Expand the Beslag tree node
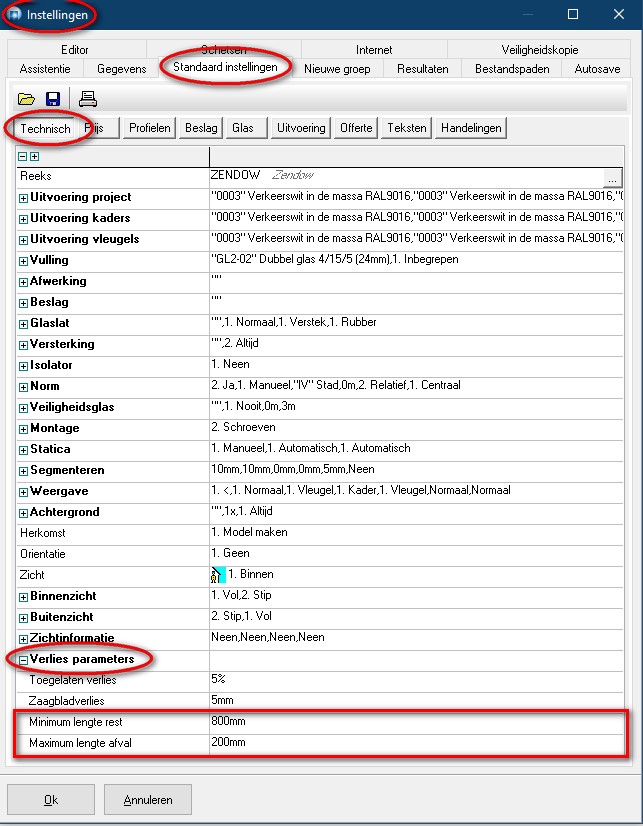This screenshot has width=643, height=826. click(23, 303)
